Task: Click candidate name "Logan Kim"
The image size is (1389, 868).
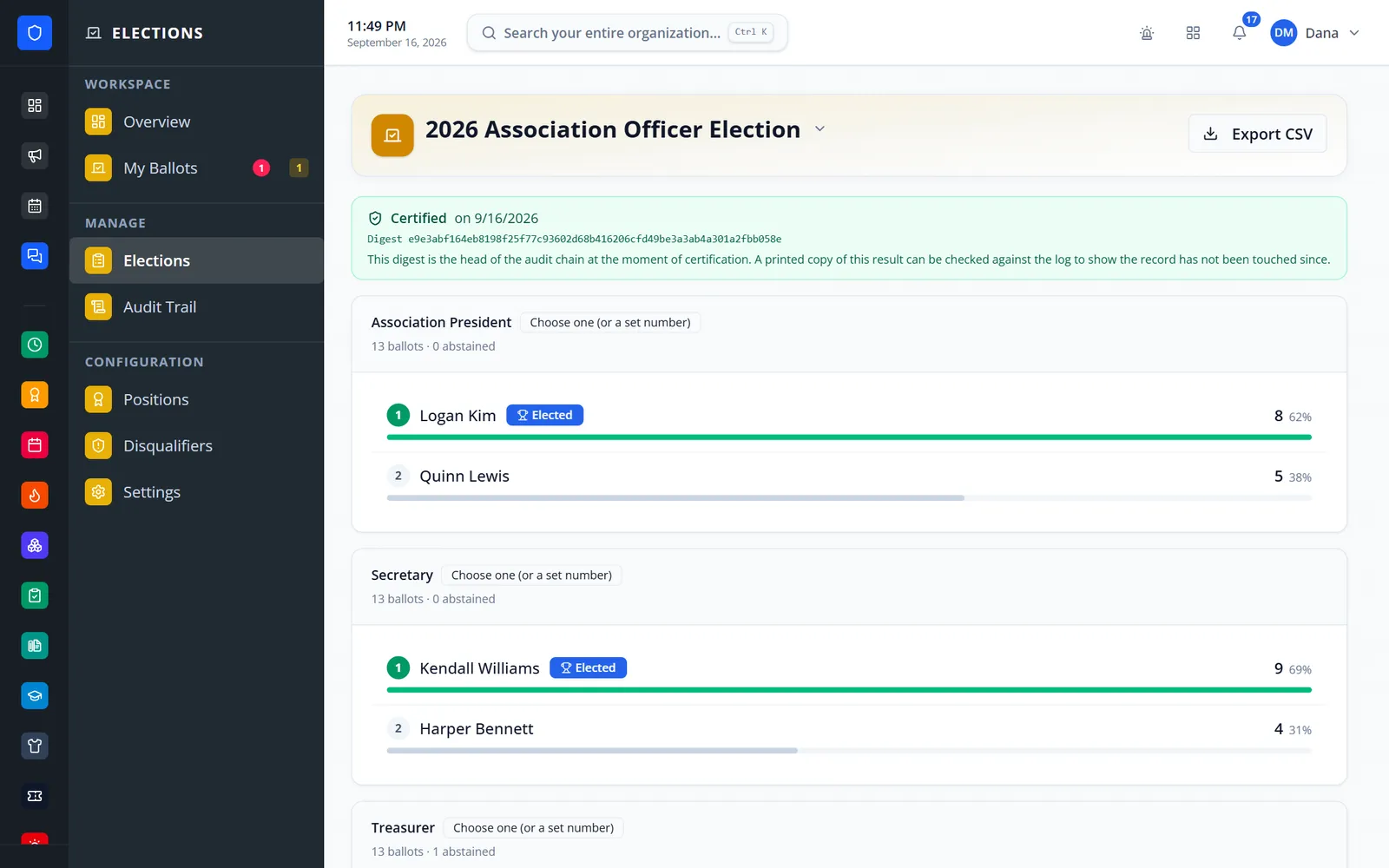Action: coord(458,416)
